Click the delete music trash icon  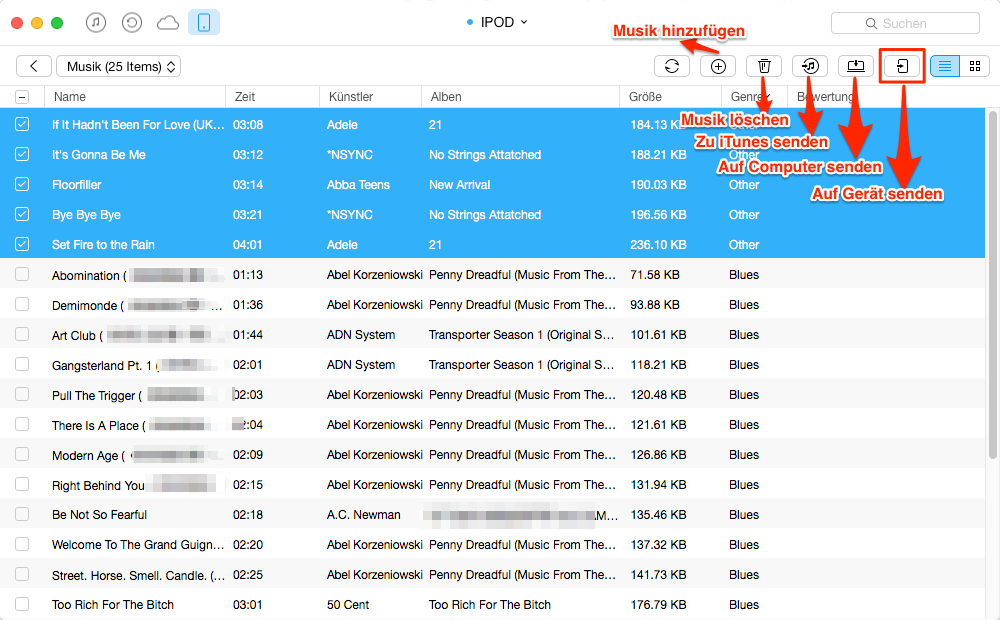(x=764, y=66)
